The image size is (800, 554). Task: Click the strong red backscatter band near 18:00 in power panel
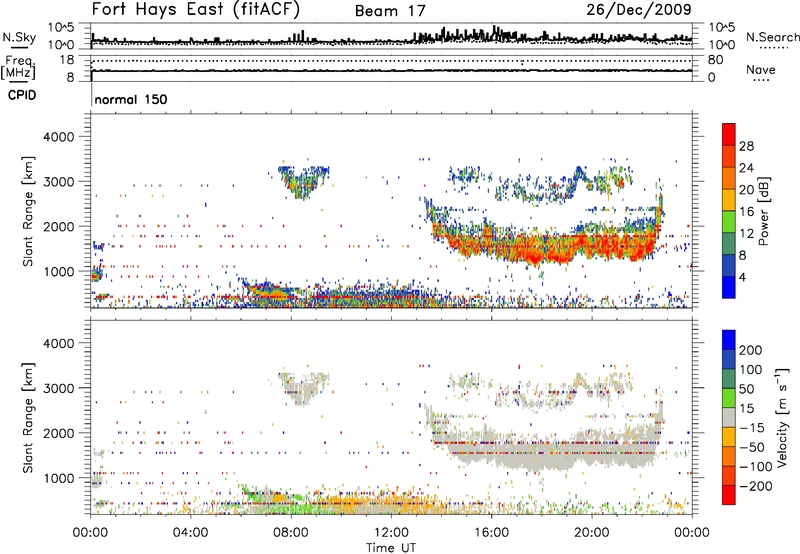[x=541, y=247]
